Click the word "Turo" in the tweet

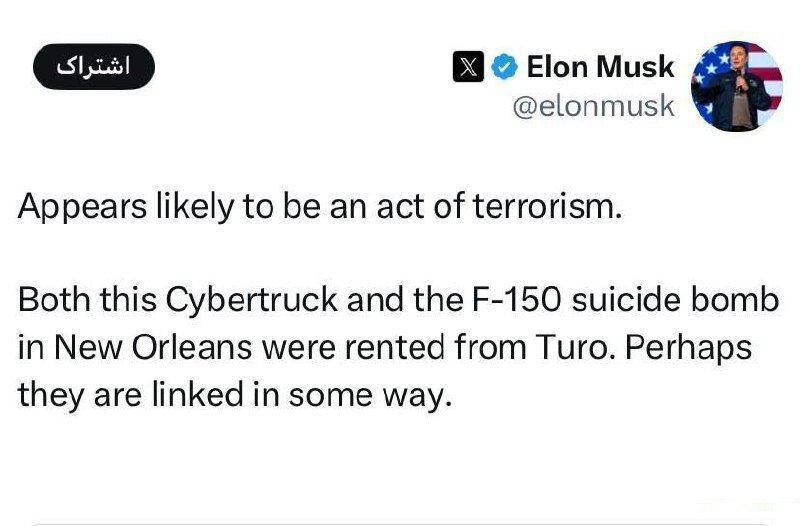point(563,348)
